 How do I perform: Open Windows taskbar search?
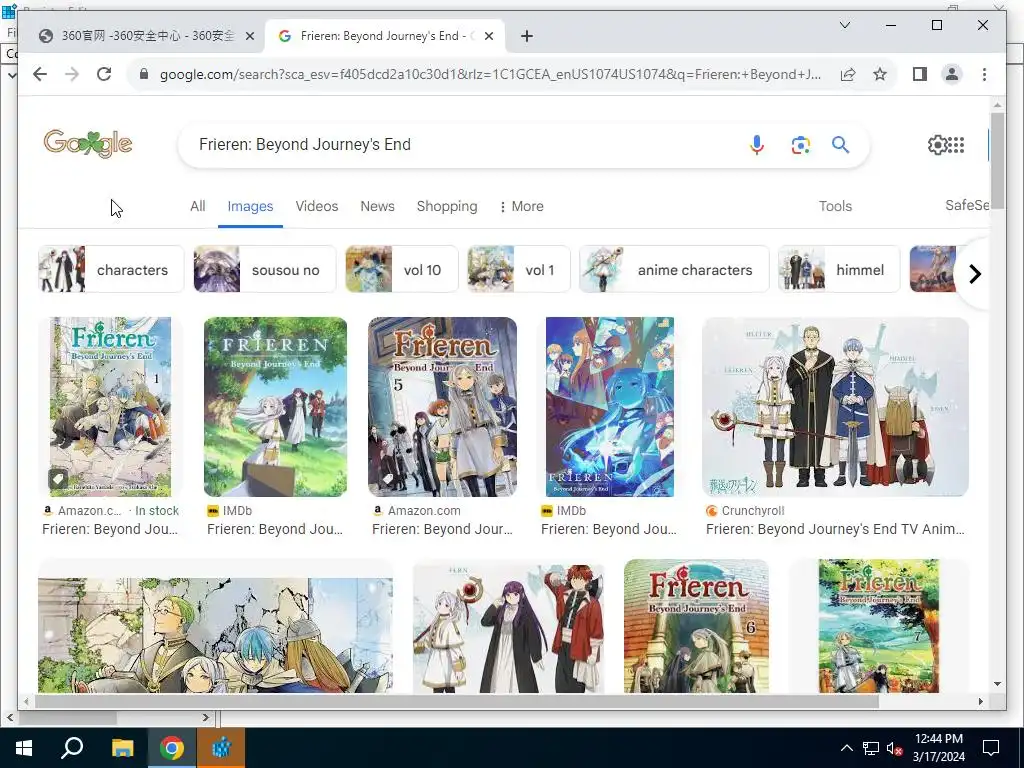pos(72,748)
